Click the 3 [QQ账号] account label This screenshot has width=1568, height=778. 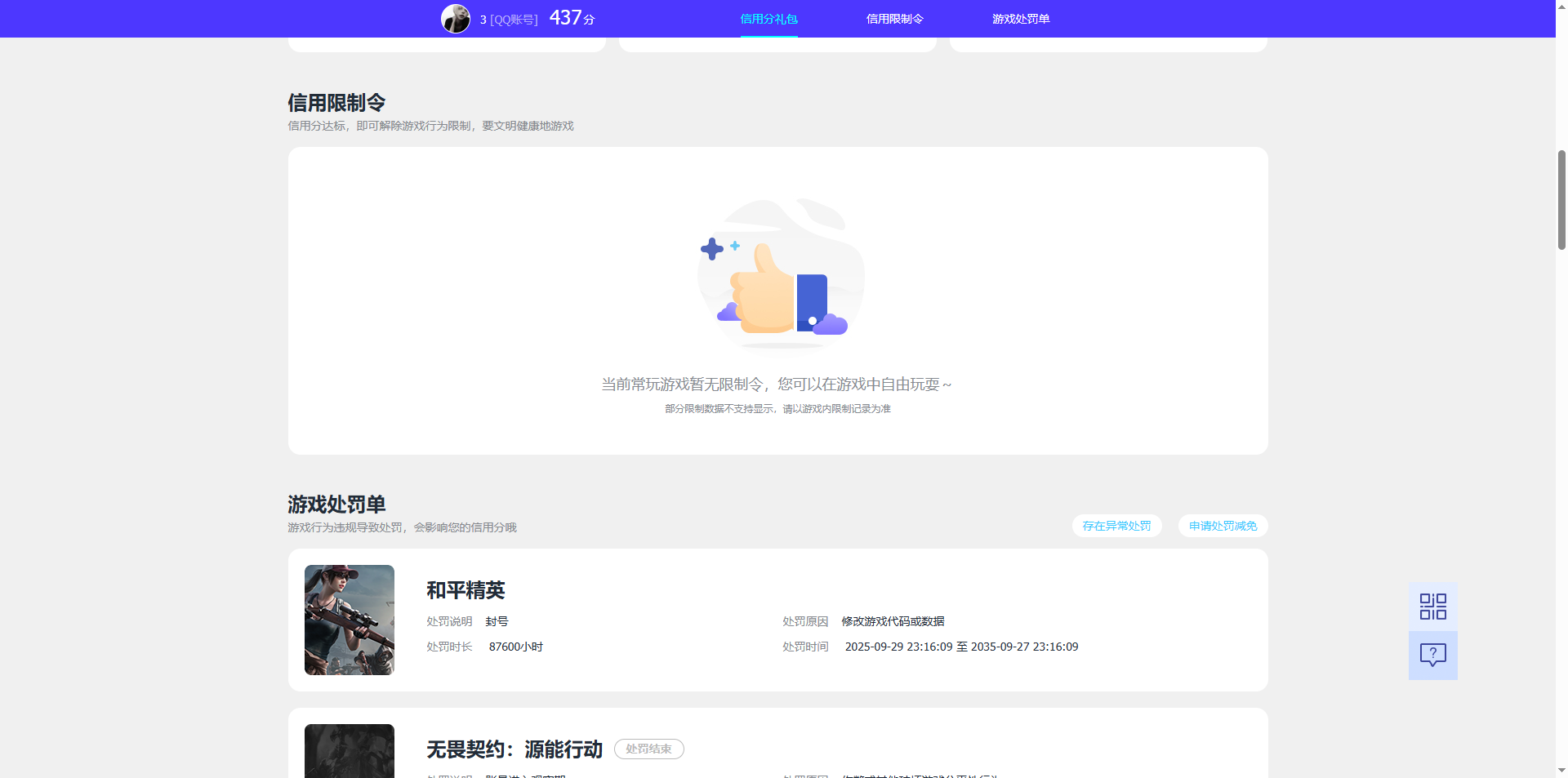[x=509, y=20]
